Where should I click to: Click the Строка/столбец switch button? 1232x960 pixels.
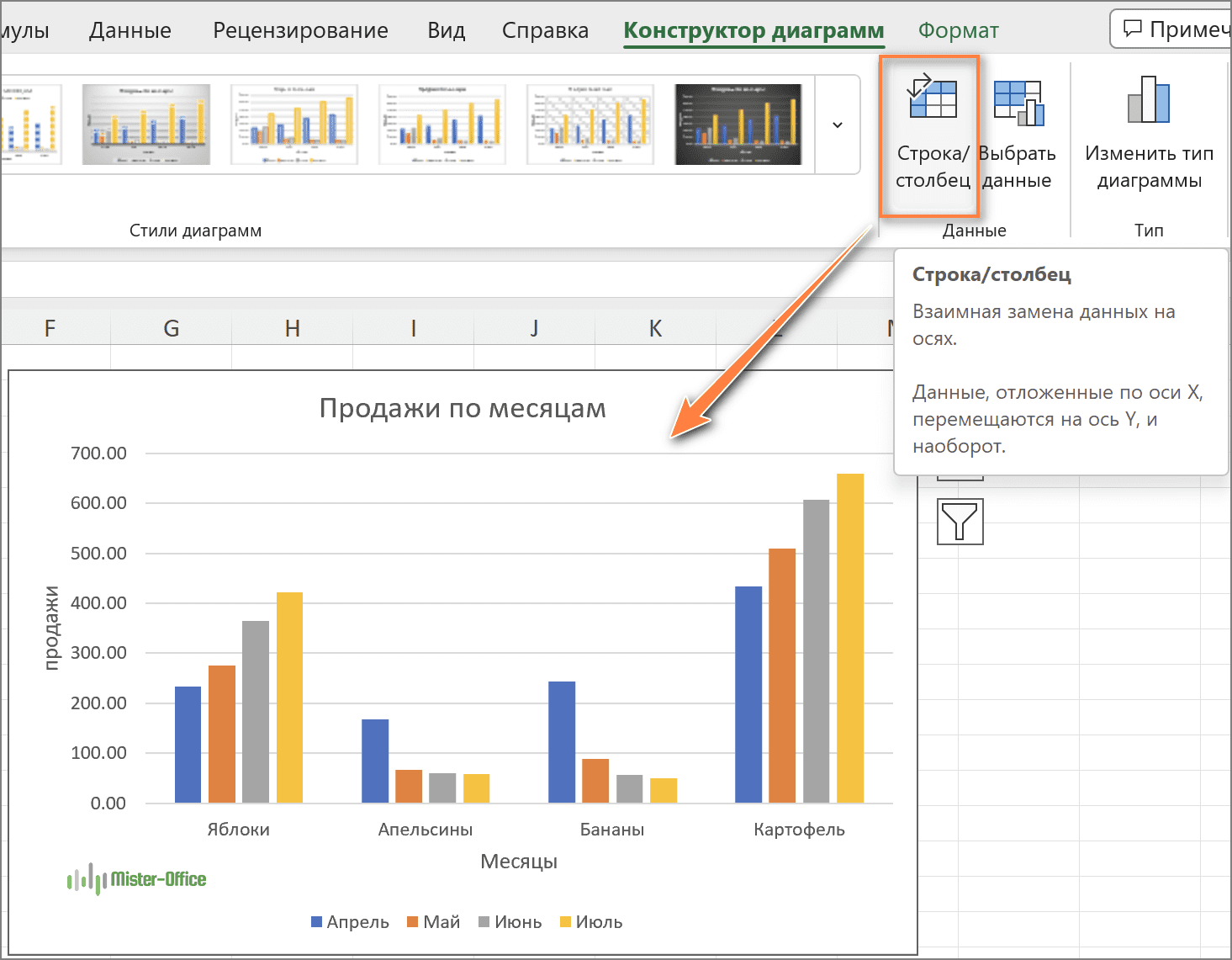coord(931,135)
